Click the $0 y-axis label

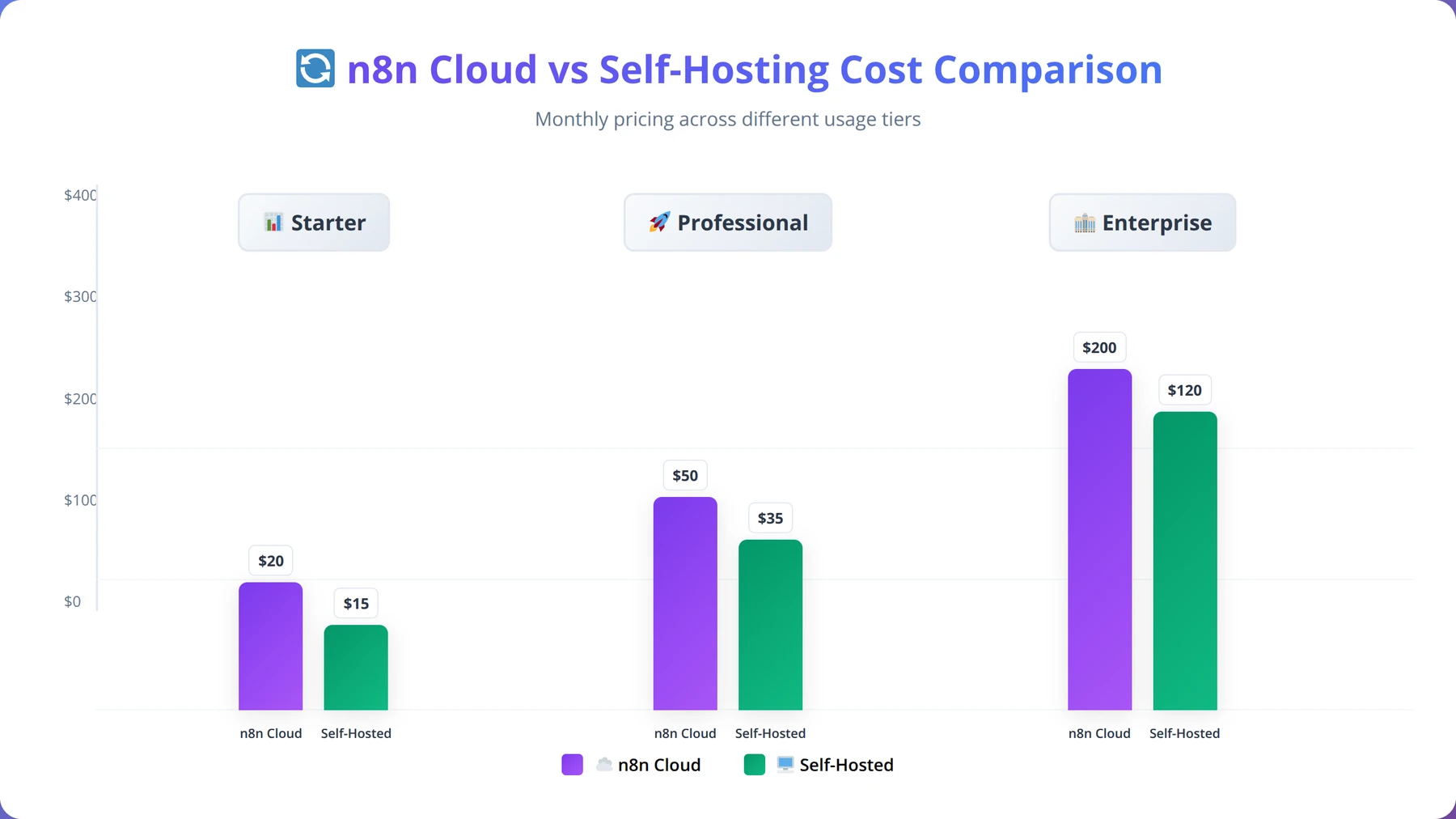[73, 602]
